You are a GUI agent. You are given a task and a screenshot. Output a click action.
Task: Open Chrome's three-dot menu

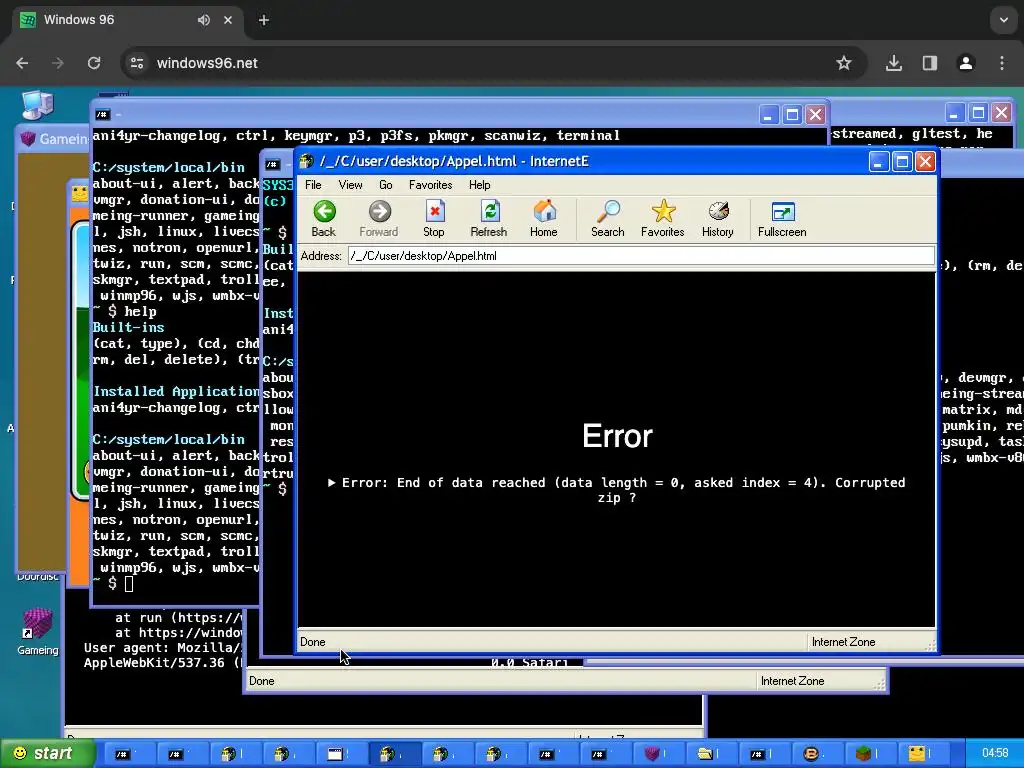[x=1002, y=63]
